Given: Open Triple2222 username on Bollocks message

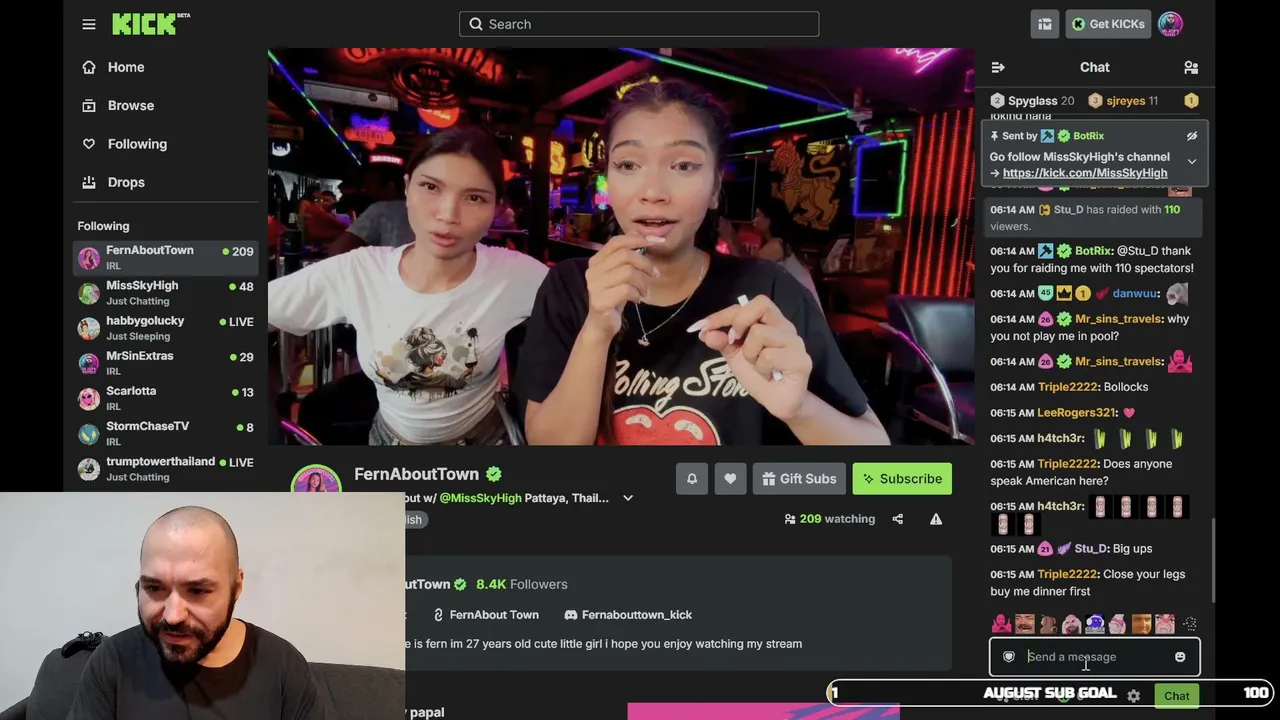Looking at the screenshot, I should click(x=1067, y=387).
